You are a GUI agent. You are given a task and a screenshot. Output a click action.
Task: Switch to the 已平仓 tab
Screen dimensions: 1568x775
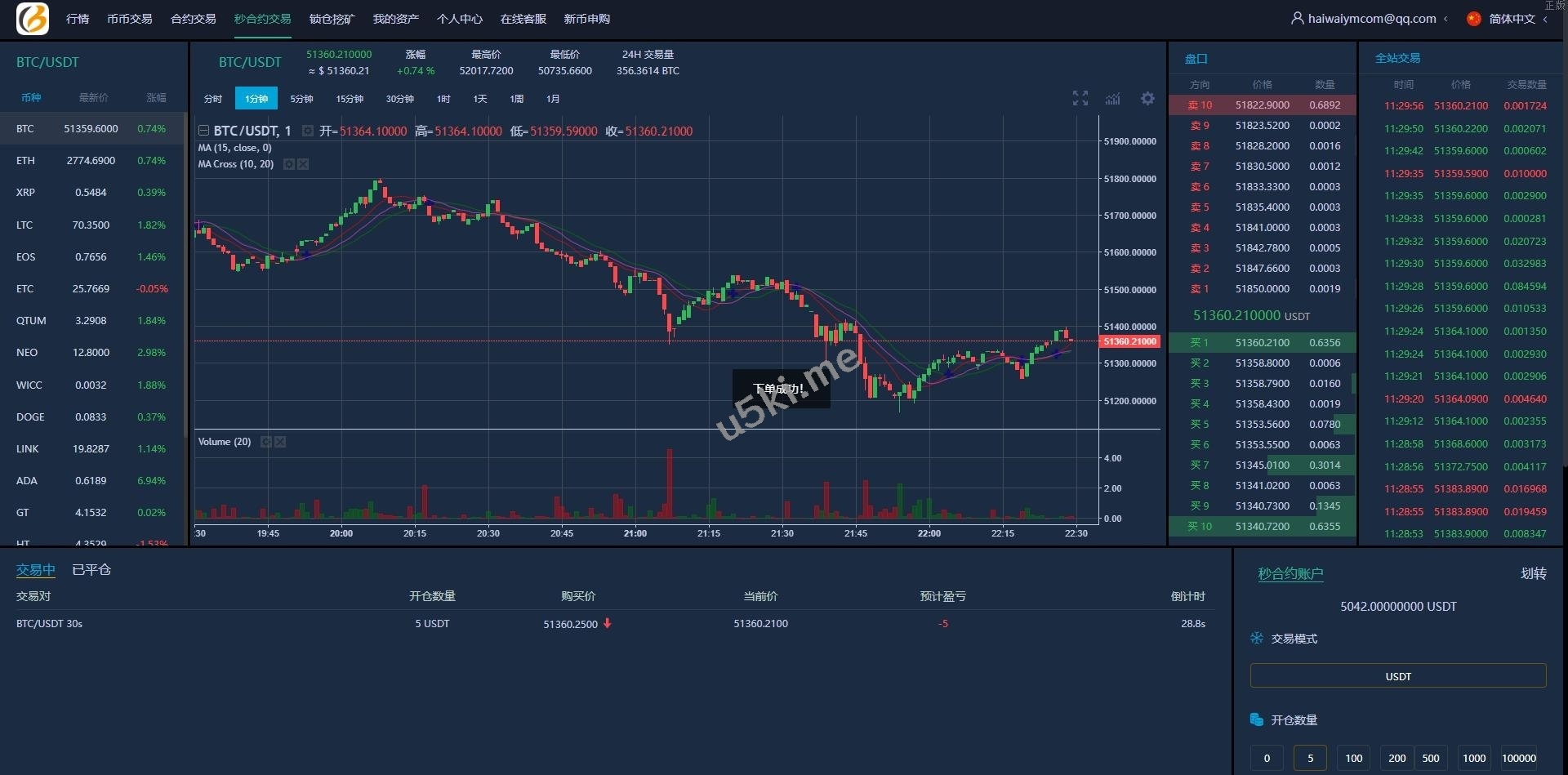pos(91,570)
